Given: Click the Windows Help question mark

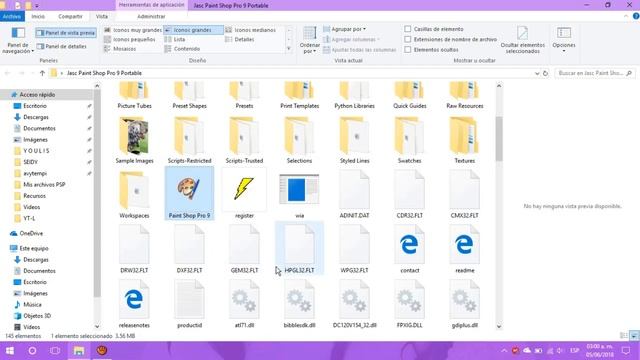Looking at the screenshot, I should pos(636,16).
